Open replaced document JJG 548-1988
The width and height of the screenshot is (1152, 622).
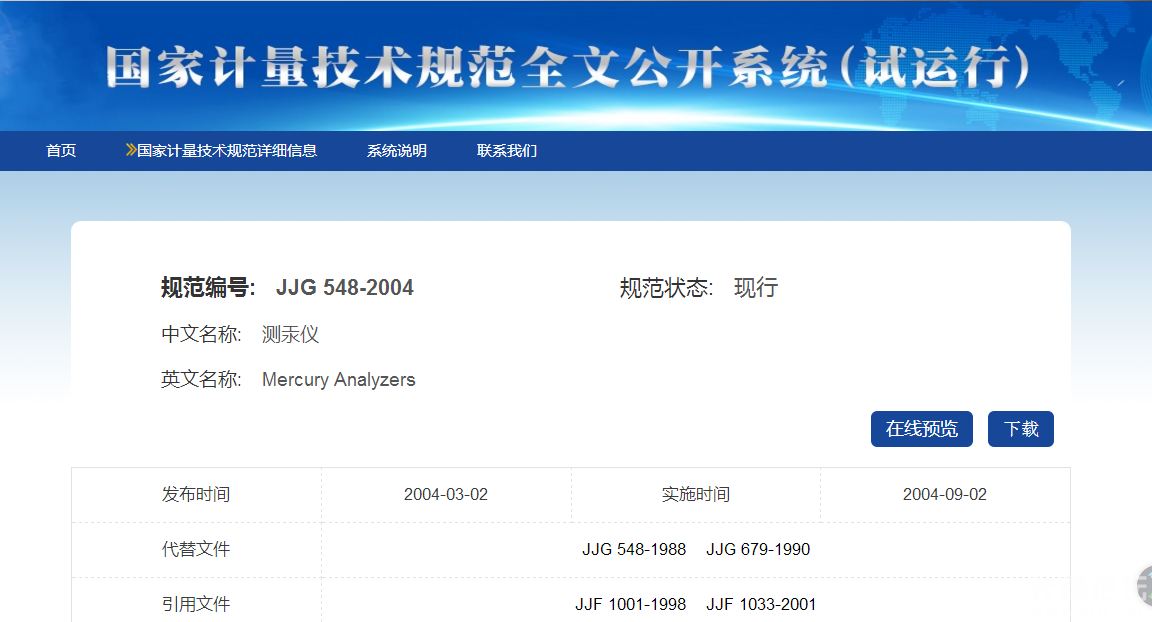634,549
